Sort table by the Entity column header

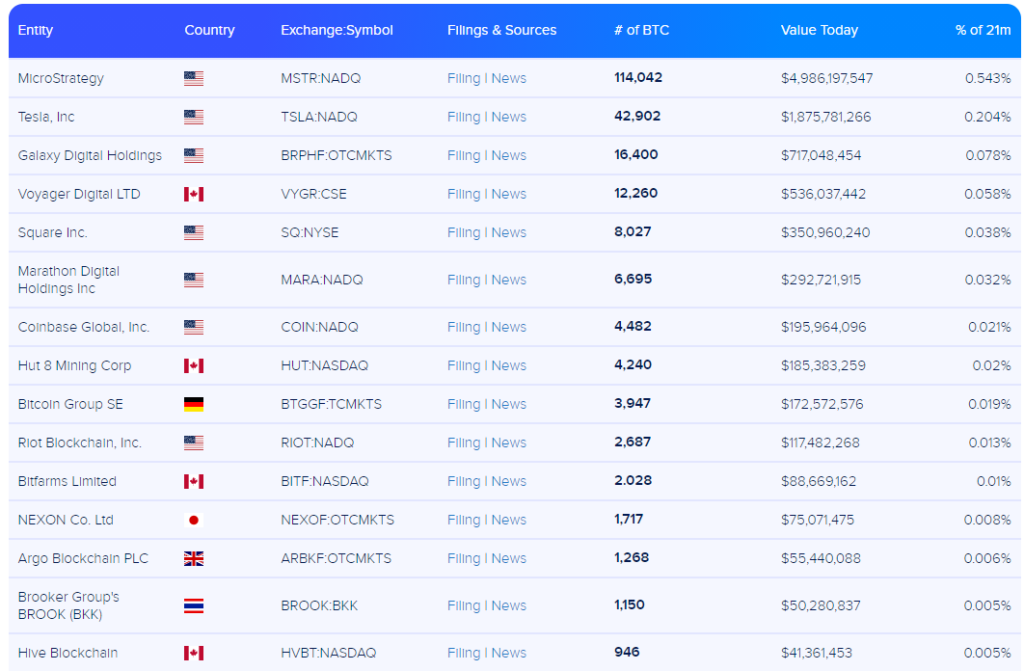click(x=35, y=30)
